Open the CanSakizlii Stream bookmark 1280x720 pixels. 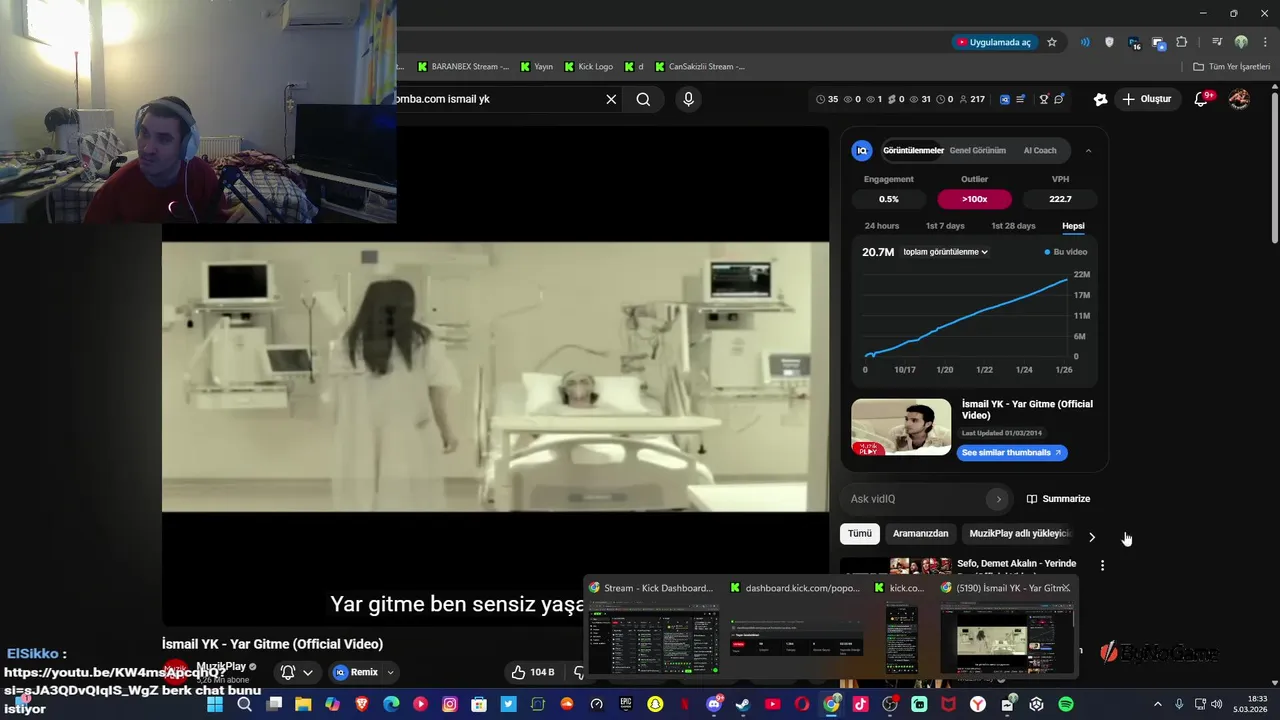pyautogui.click(x=700, y=67)
